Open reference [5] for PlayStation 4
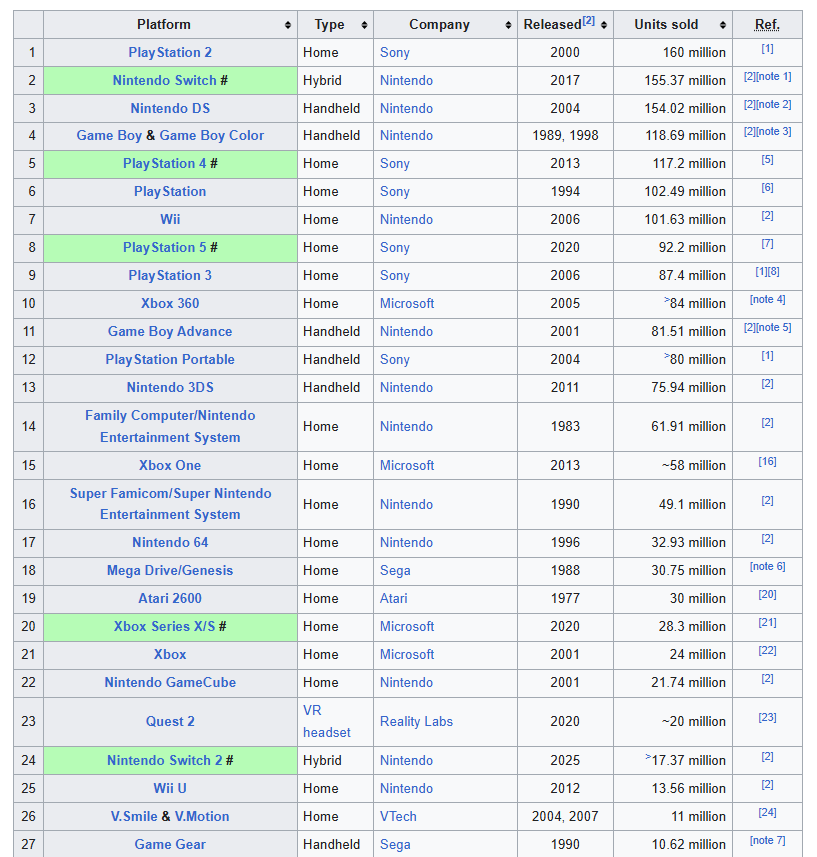 tap(767, 160)
